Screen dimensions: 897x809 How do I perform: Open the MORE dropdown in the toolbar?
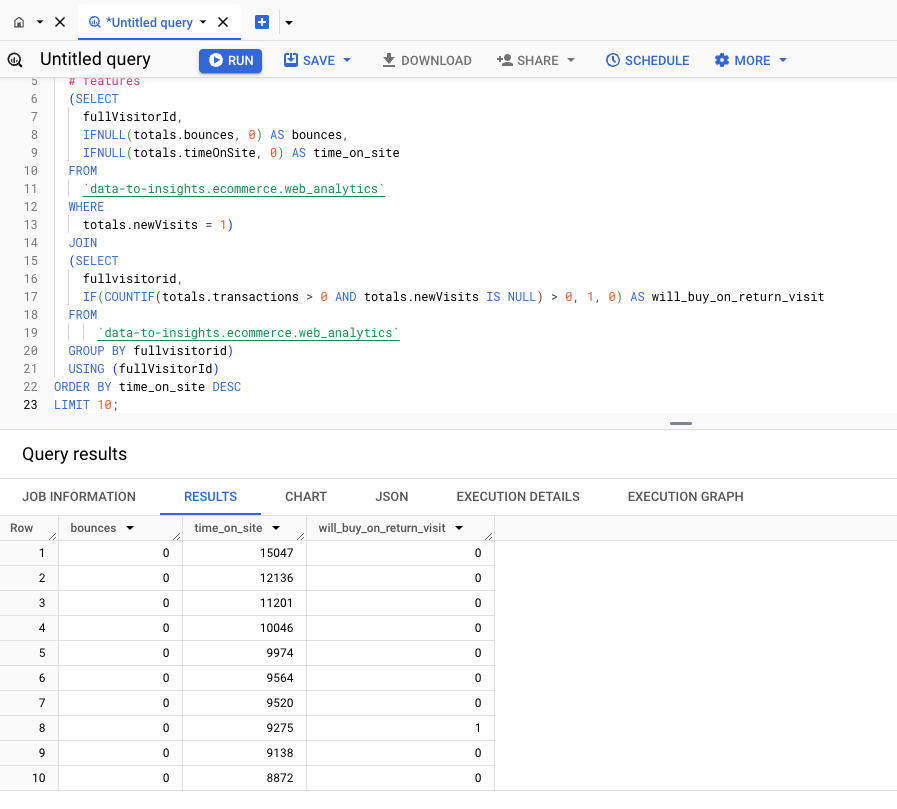(x=749, y=60)
